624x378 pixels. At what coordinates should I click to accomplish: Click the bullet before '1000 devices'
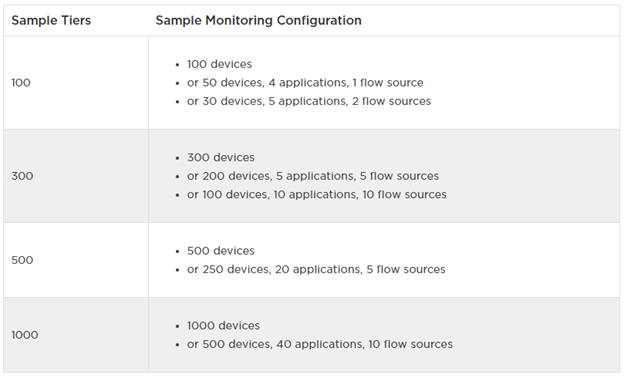pos(177,326)
